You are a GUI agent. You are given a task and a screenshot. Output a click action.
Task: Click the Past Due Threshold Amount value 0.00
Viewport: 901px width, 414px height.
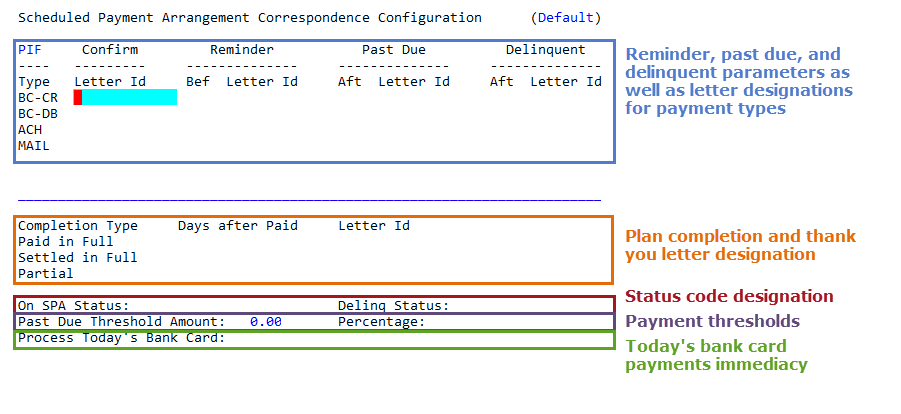[x=265, y=322]
